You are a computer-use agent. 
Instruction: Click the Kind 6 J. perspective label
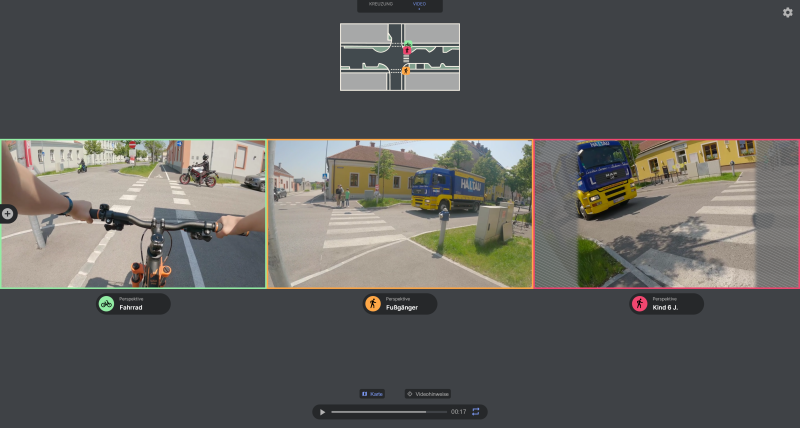[x=666, y=304]
